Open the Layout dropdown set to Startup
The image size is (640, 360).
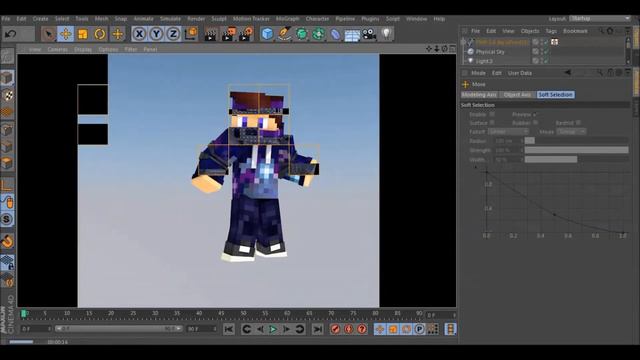pos(600,19)
